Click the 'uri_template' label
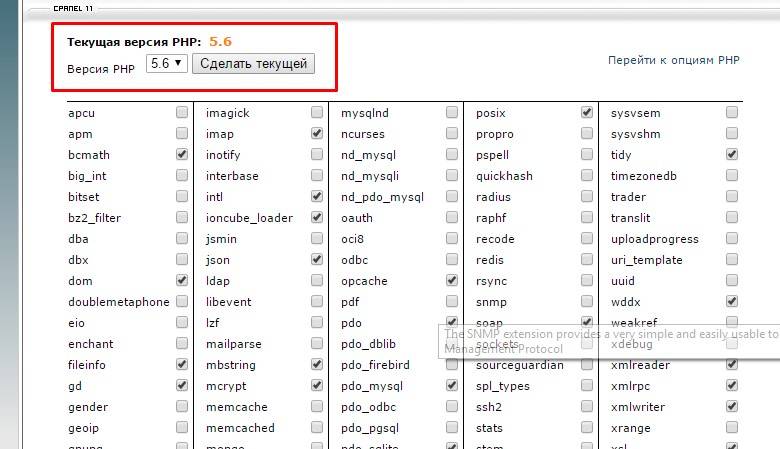The height and width of the screenshot is (449, 780). coord(646,261)
